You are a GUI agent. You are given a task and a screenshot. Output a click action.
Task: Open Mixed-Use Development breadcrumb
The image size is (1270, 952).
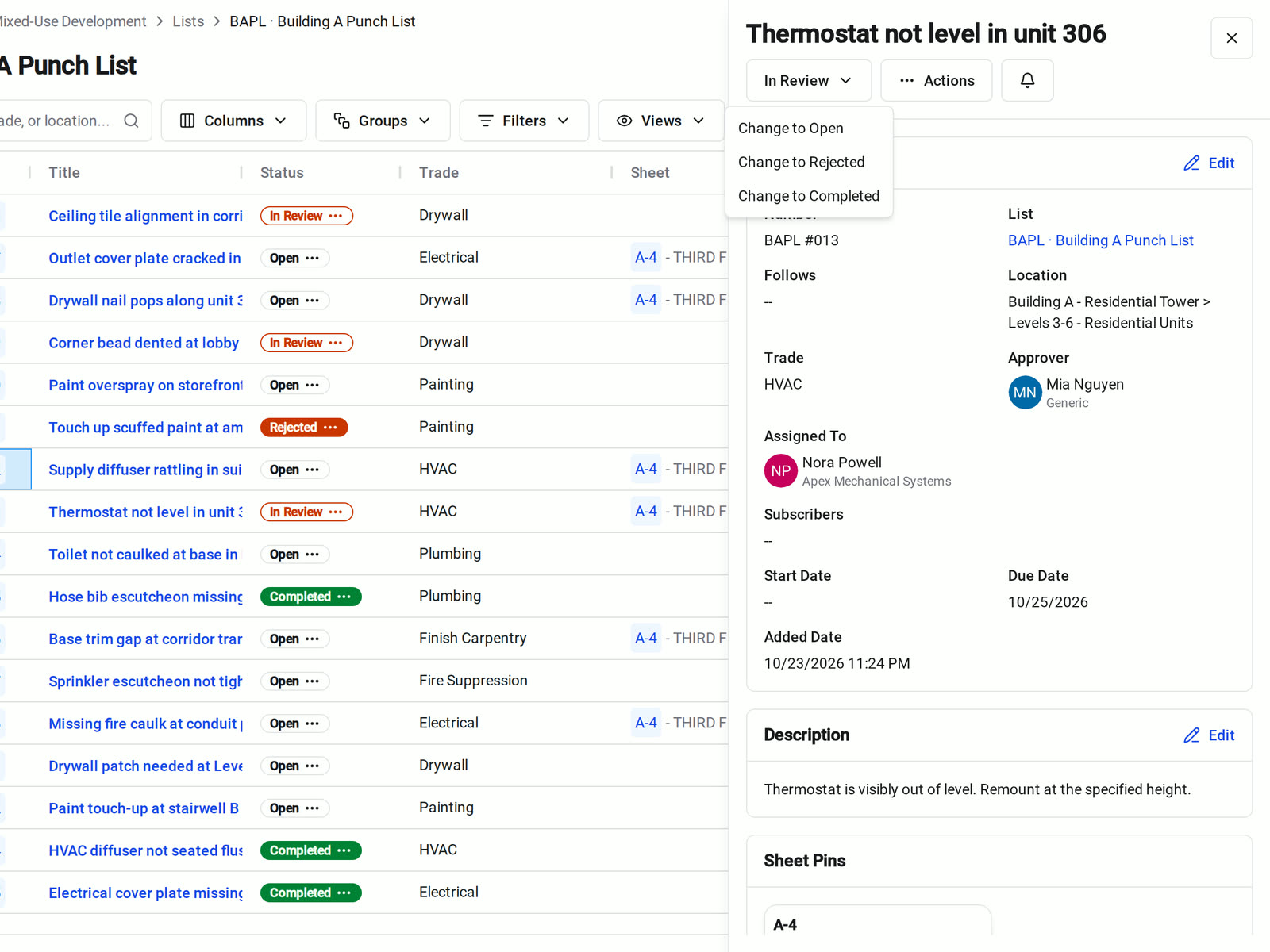[x=73, y=21]
